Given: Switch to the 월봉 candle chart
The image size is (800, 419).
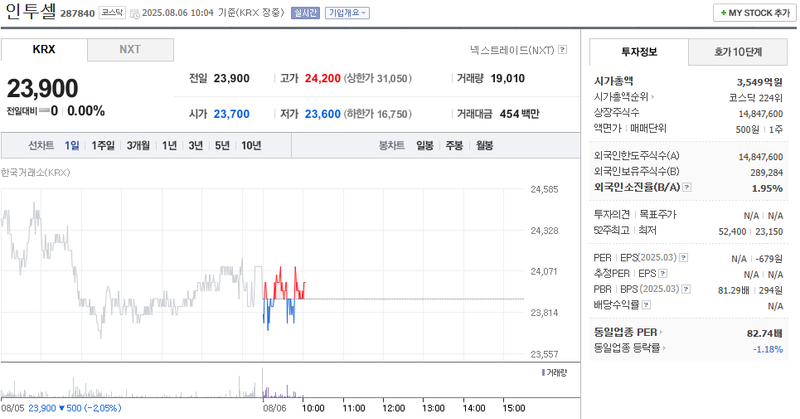Looking at the screenshot, I should pos(484,145).
